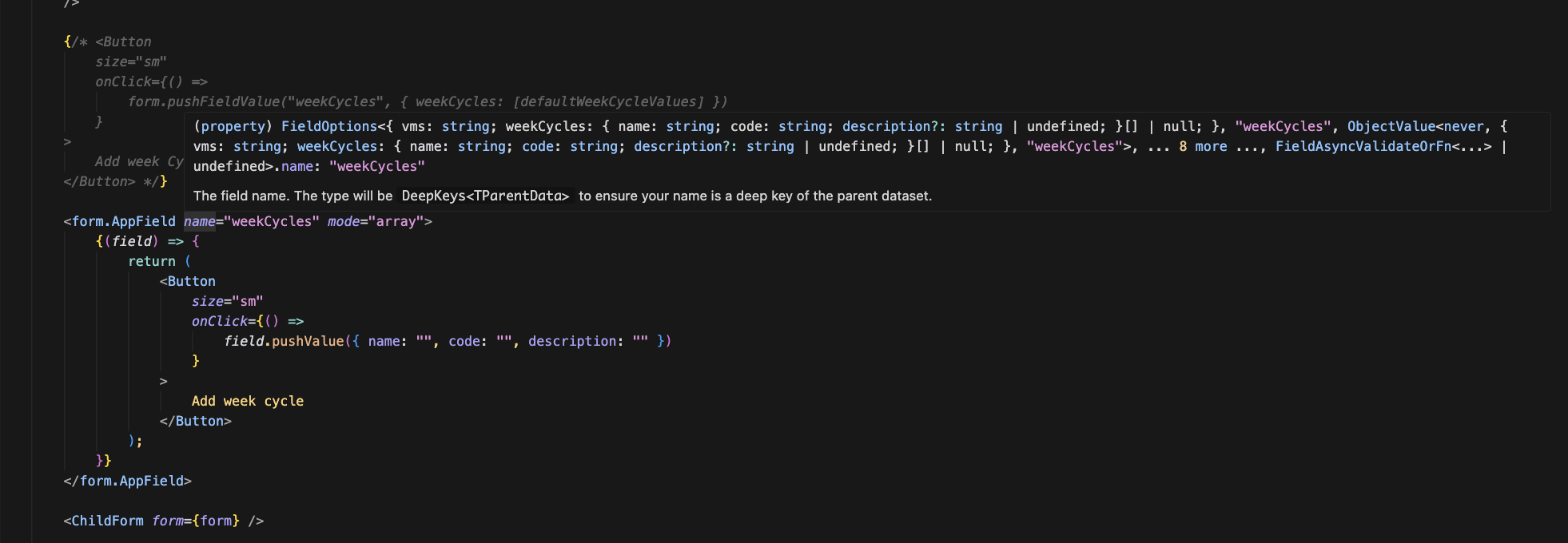Click the mode attribute in form.AppField
This screenshot has width=1568, height=543.
tap(344, 221)
